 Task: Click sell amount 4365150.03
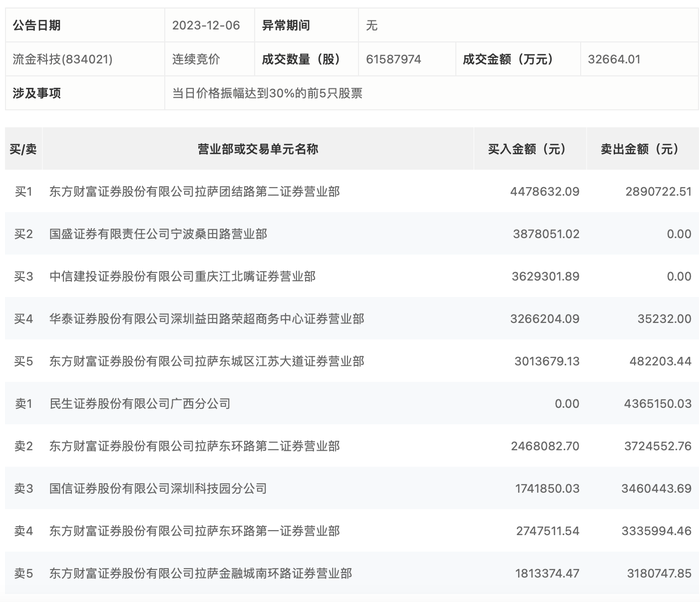(658, 404)
